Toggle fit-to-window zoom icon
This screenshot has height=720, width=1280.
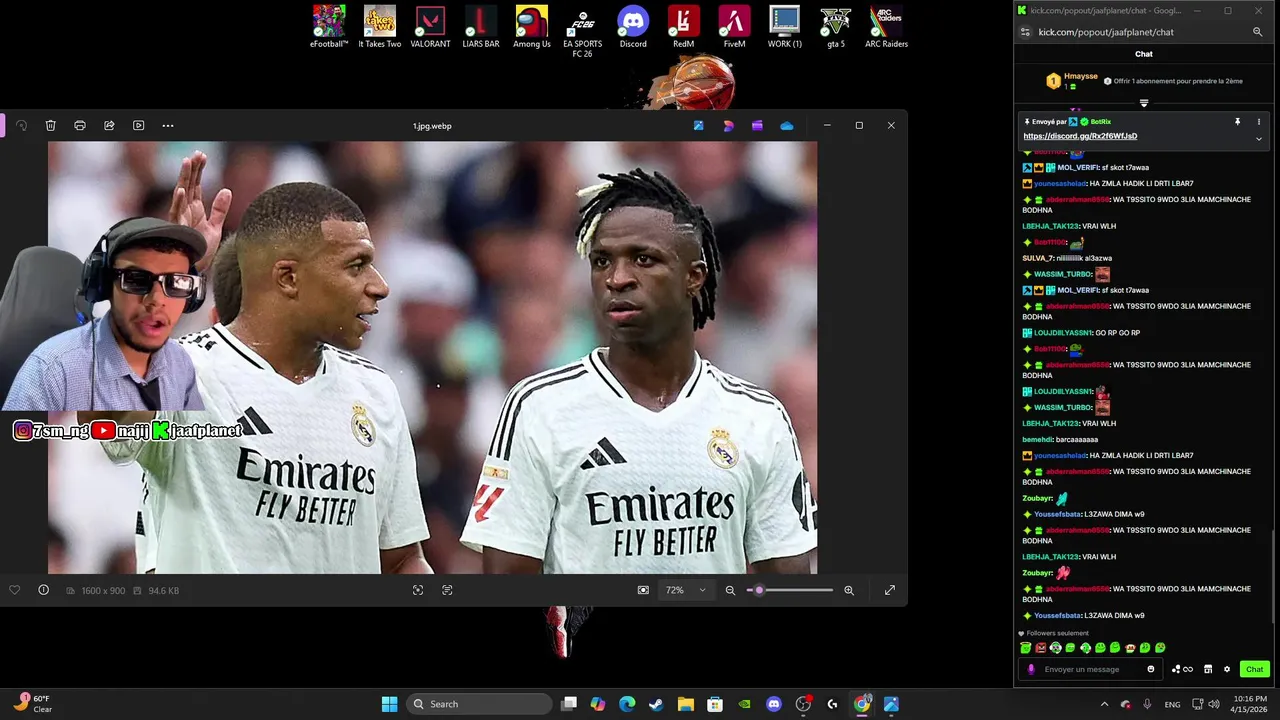(x=643, y=590)
